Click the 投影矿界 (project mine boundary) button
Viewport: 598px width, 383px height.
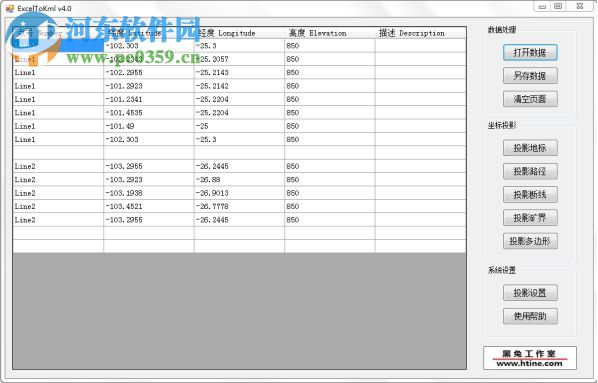530,218
